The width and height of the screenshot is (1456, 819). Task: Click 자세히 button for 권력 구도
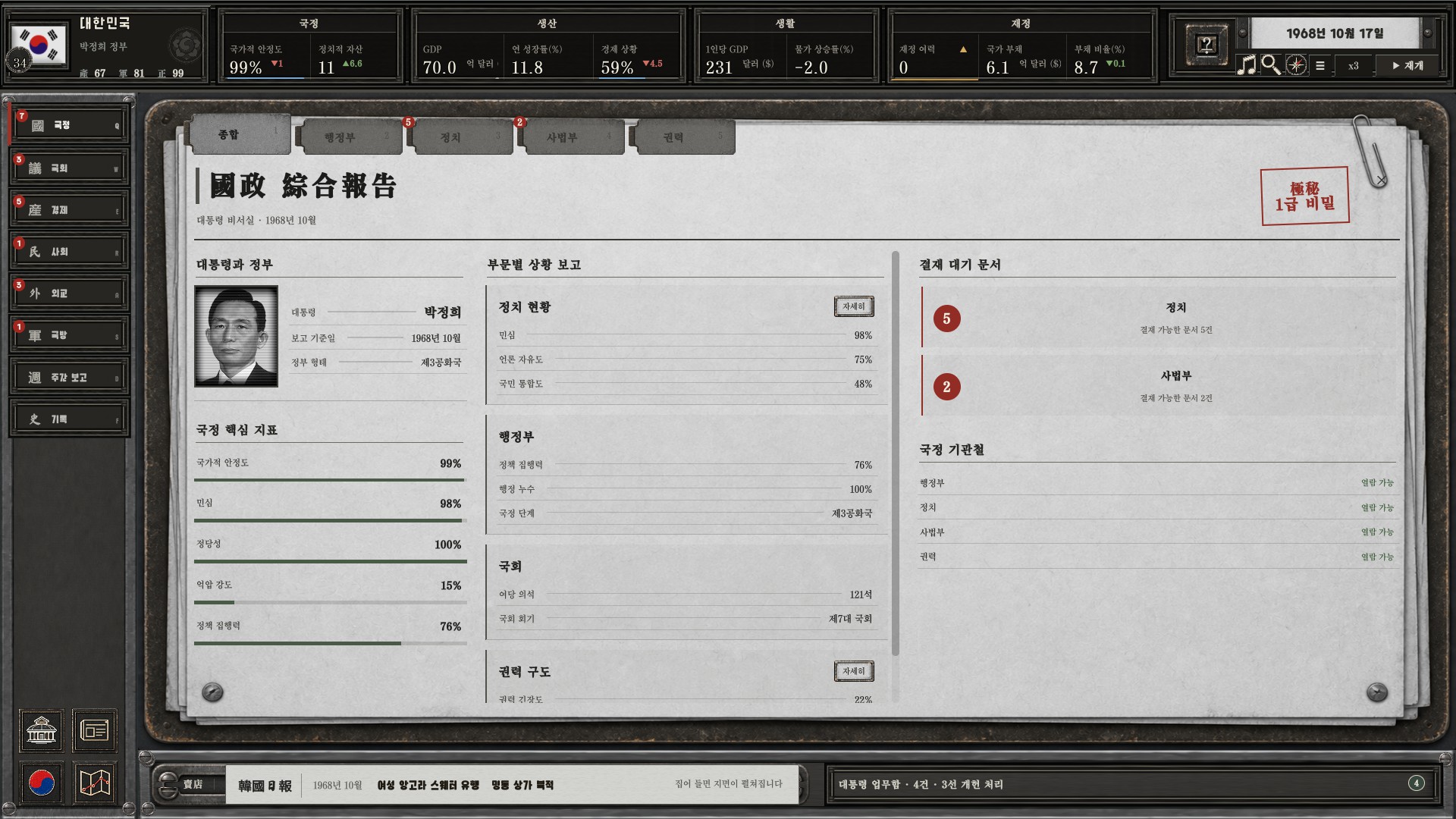click(854, 671)
